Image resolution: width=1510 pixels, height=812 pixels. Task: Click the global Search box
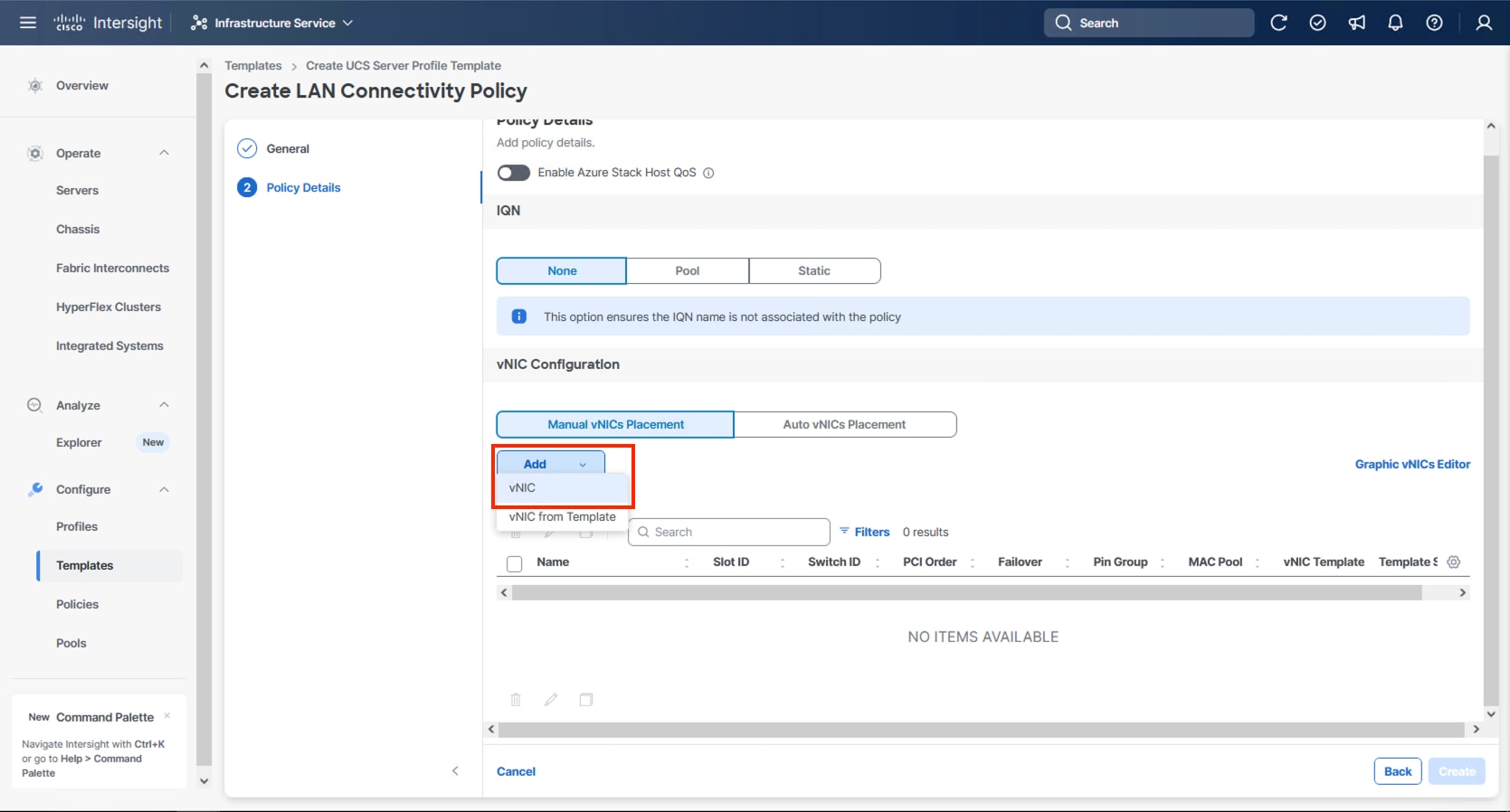point(1149,23)
